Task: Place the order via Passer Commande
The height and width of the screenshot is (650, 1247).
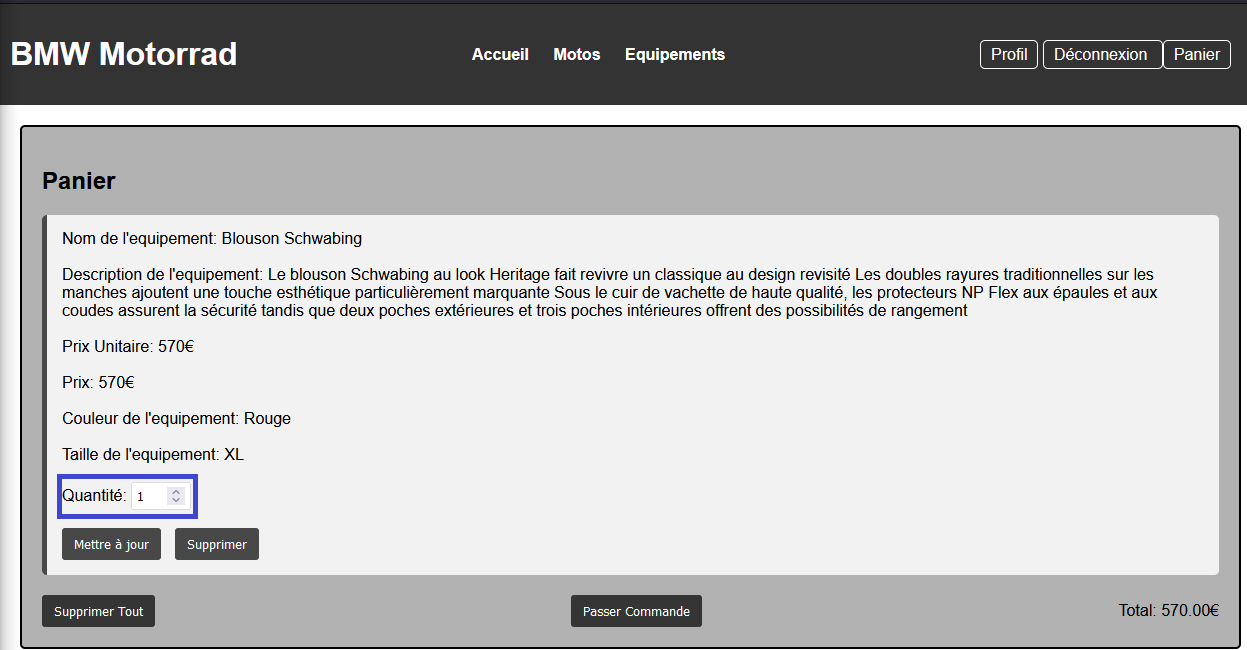Action: pyautogui.click(x=636, y=611)
